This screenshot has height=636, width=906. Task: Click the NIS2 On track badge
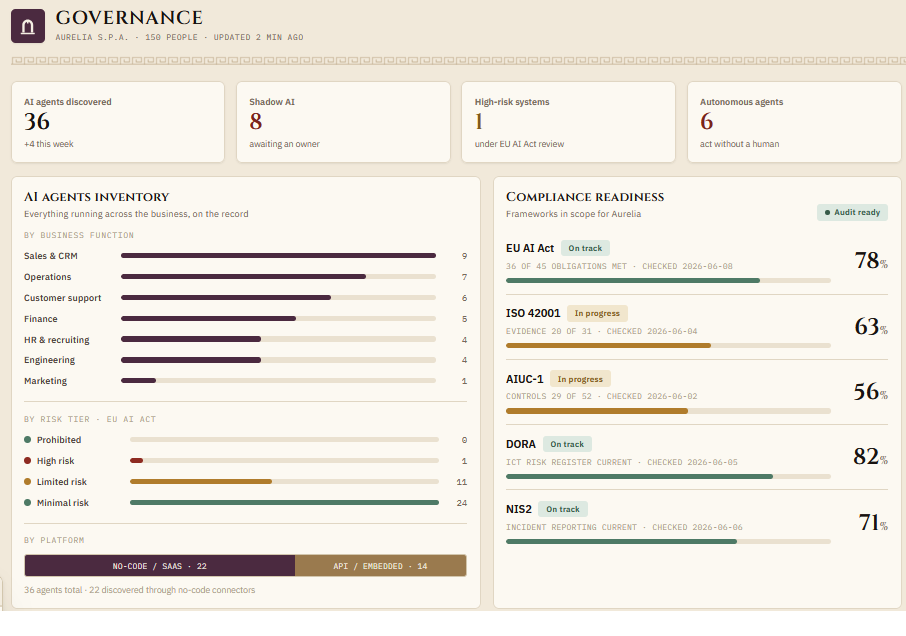[x=563, y=509]
